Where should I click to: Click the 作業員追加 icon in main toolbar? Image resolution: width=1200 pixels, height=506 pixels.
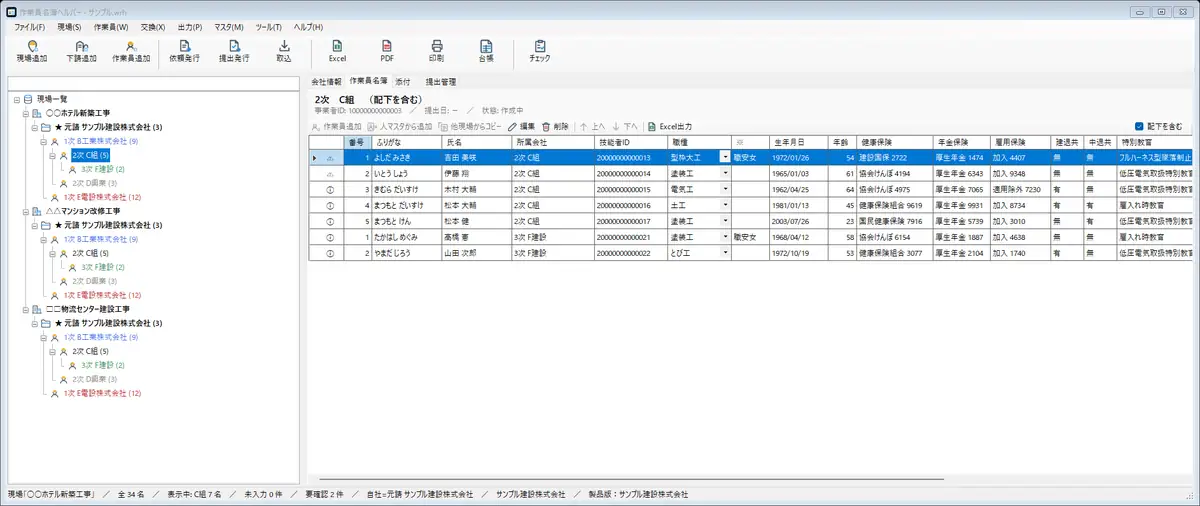coord(131,46)
